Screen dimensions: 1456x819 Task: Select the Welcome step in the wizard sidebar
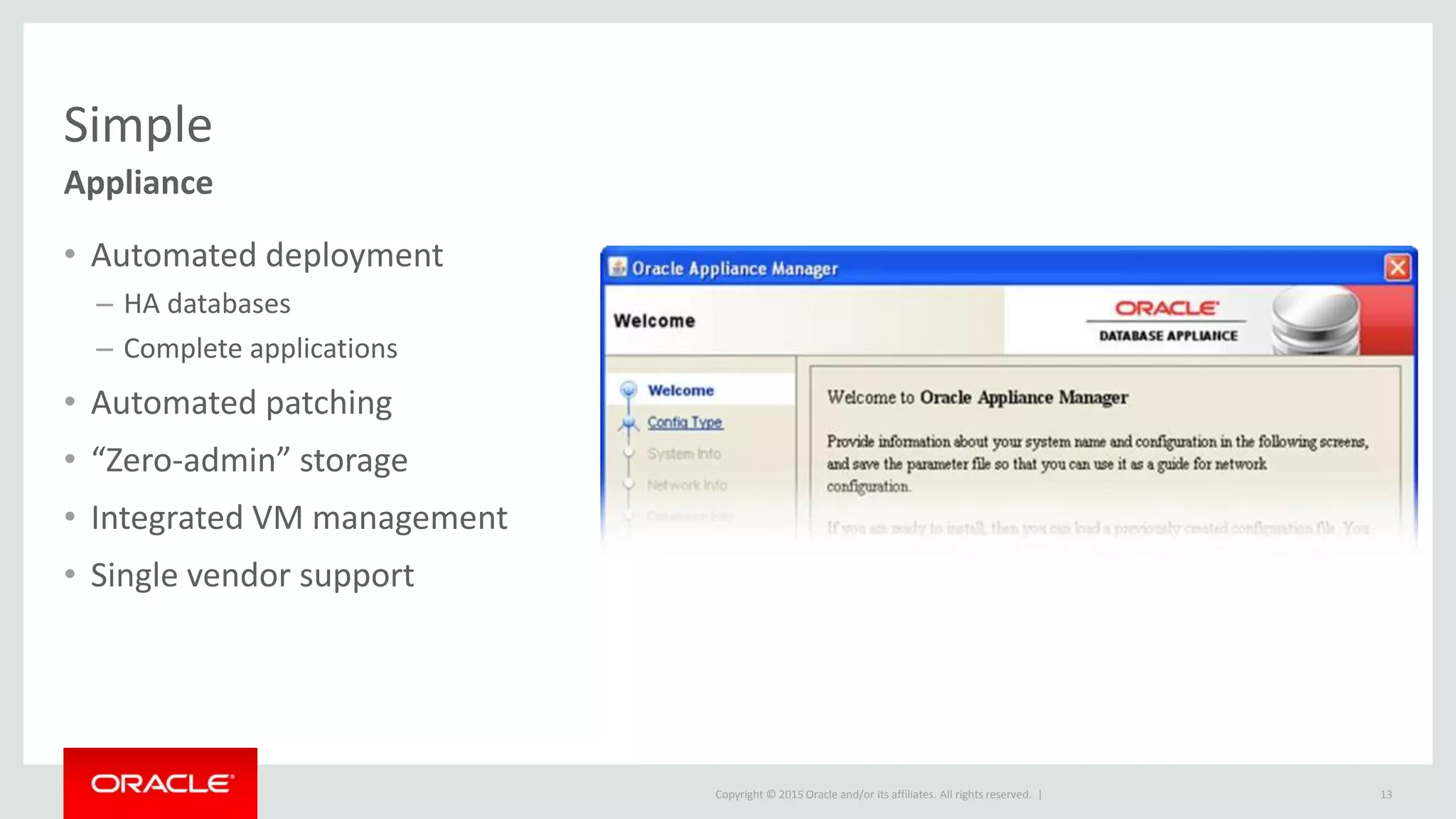click(x=680, y=390)
